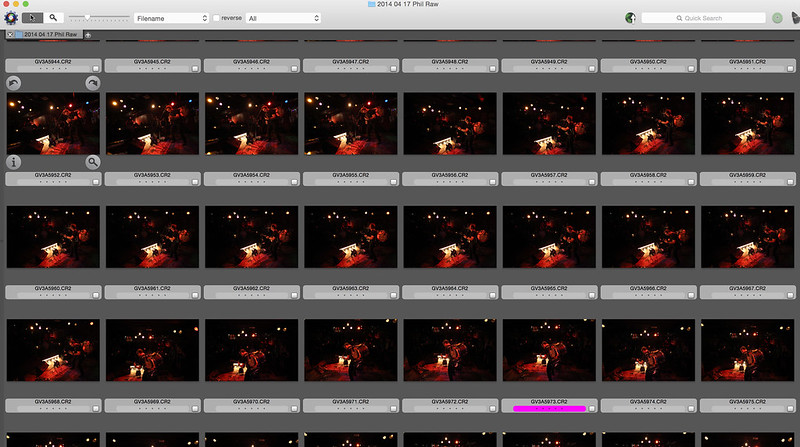Select the magnifier zoom tool

pos(53,18)
